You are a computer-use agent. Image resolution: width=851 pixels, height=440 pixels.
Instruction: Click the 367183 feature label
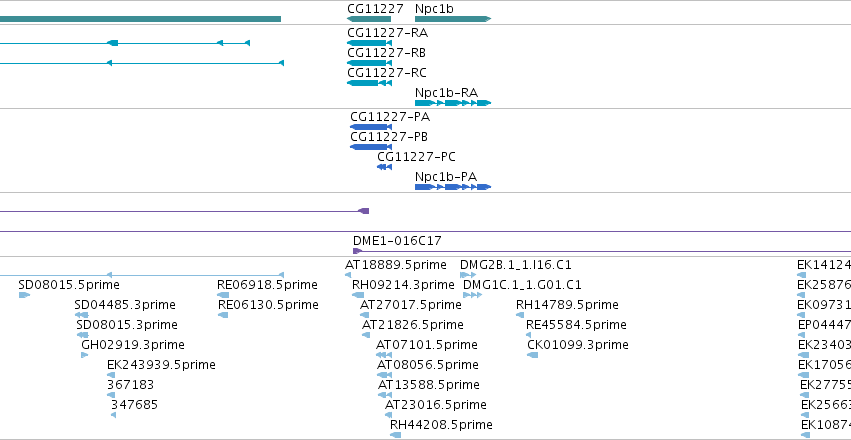[130, 385]
